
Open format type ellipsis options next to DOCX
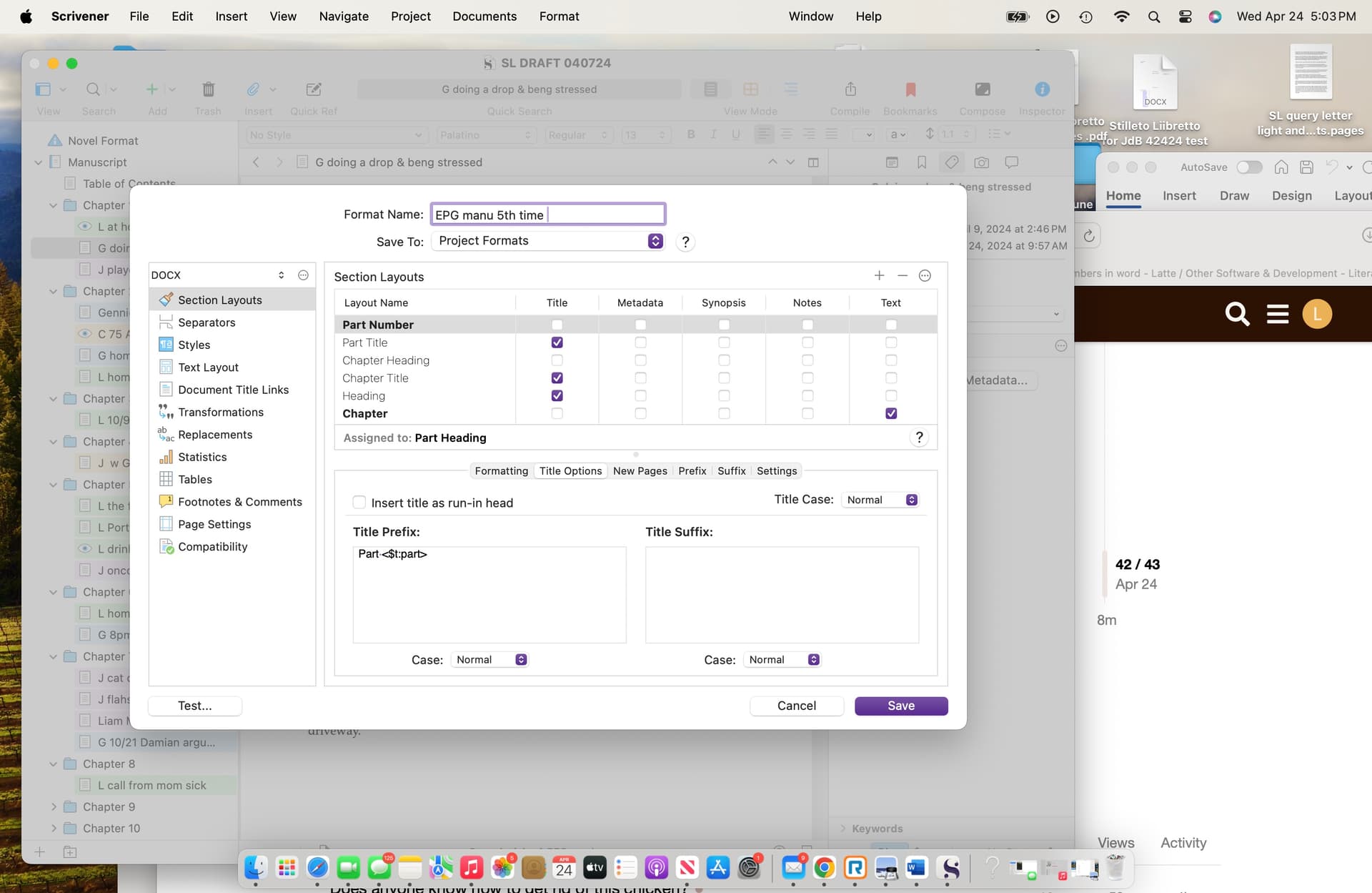click(x=303, y=275)
